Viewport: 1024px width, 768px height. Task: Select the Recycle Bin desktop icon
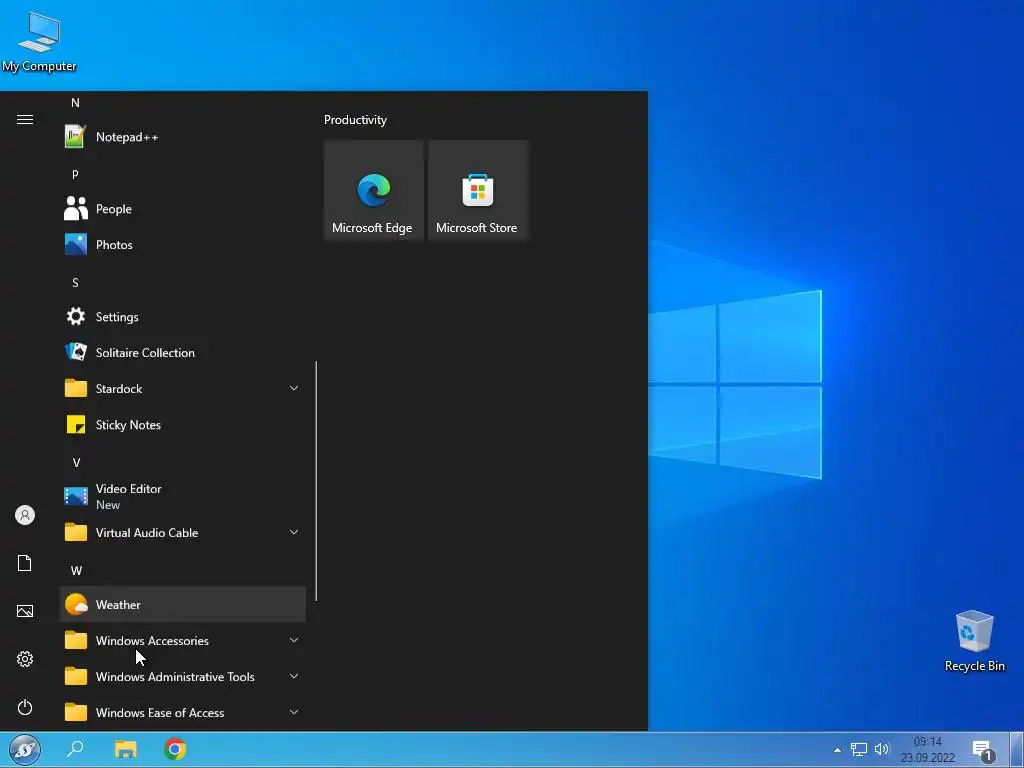point(974,641)
